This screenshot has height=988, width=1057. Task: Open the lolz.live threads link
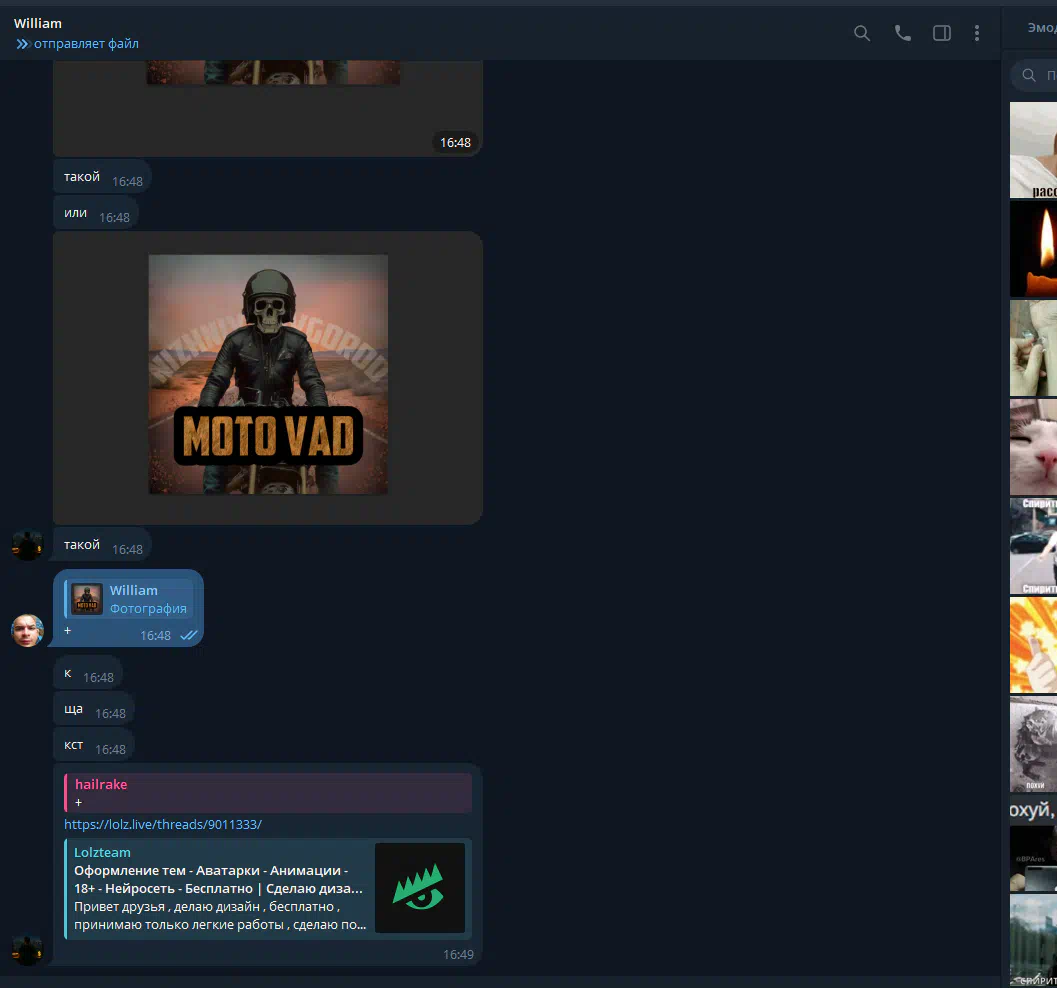(162, 824)
